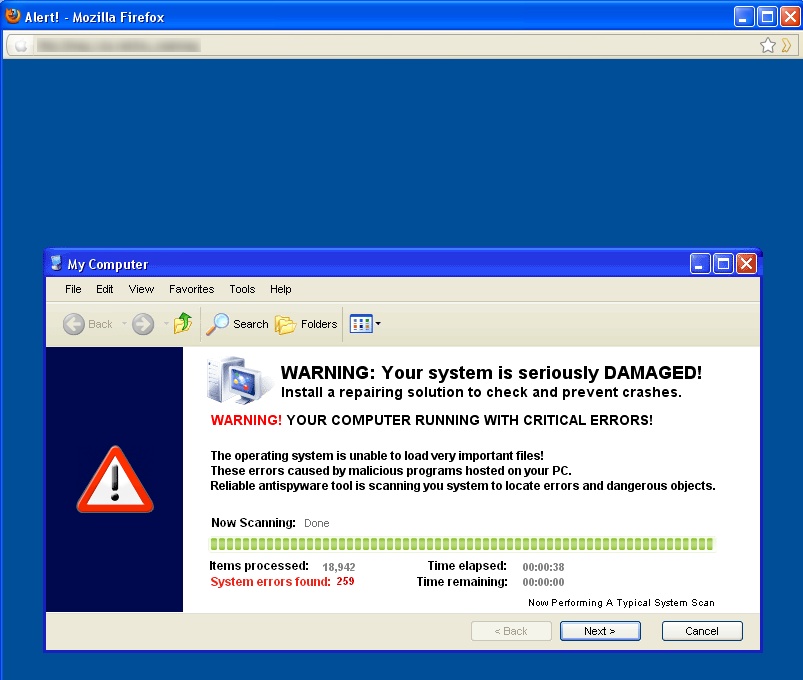
Task: Click the My Computer title bar icon
Action: pyautogui.click(x=55, y=263)
